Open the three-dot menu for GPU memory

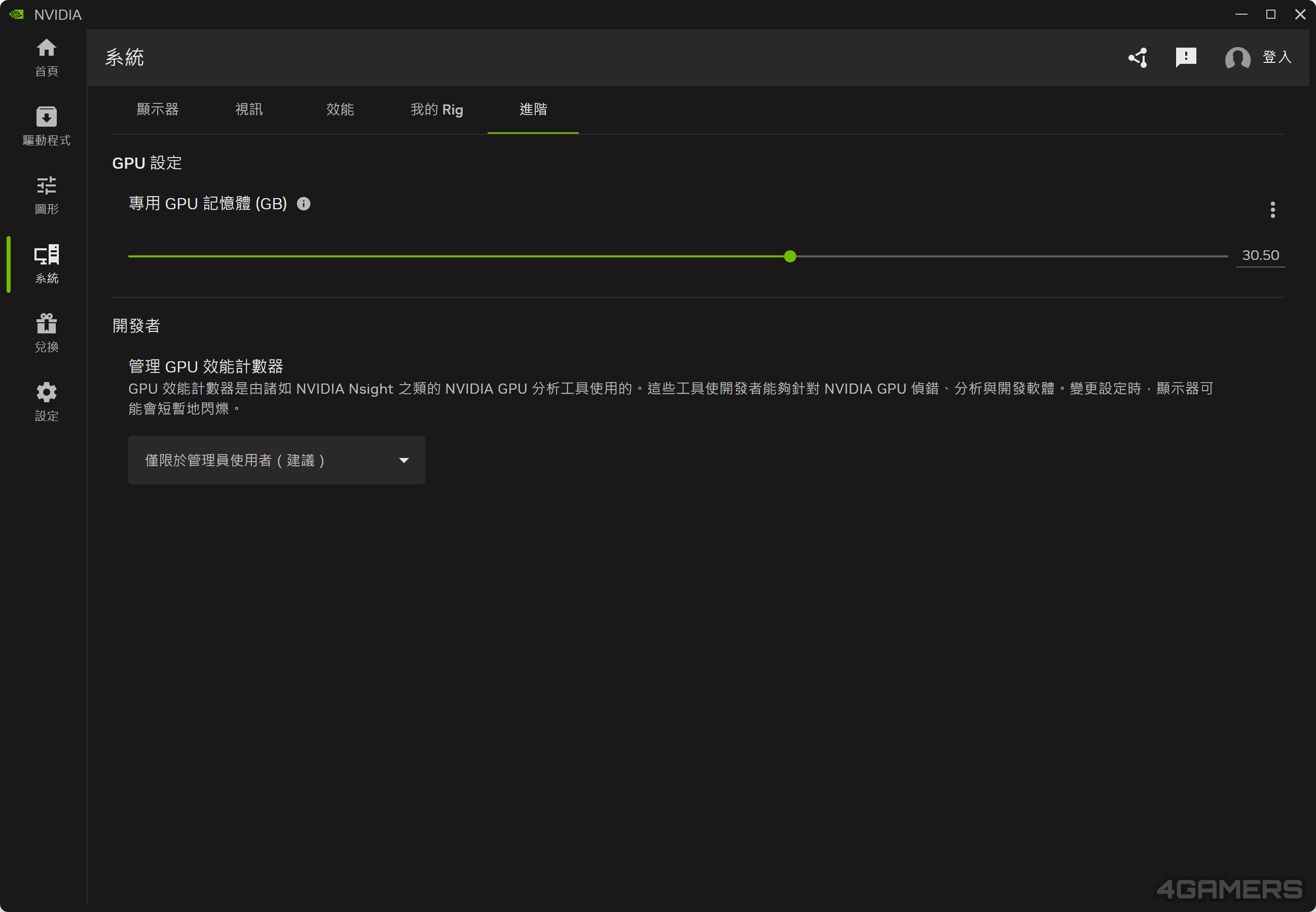pyautogui.click(x=1272, y=210)
